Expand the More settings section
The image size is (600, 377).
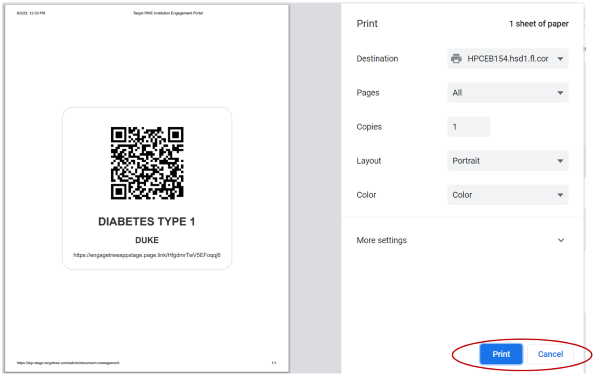(460, 240)
